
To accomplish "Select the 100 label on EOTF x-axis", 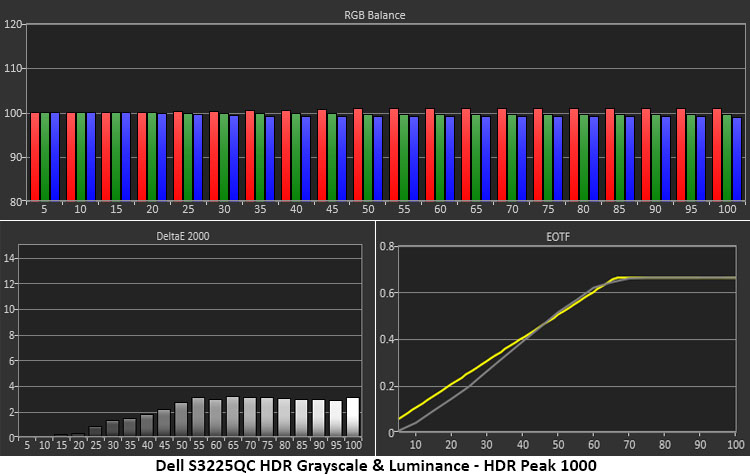I will (x=736, y=445).
